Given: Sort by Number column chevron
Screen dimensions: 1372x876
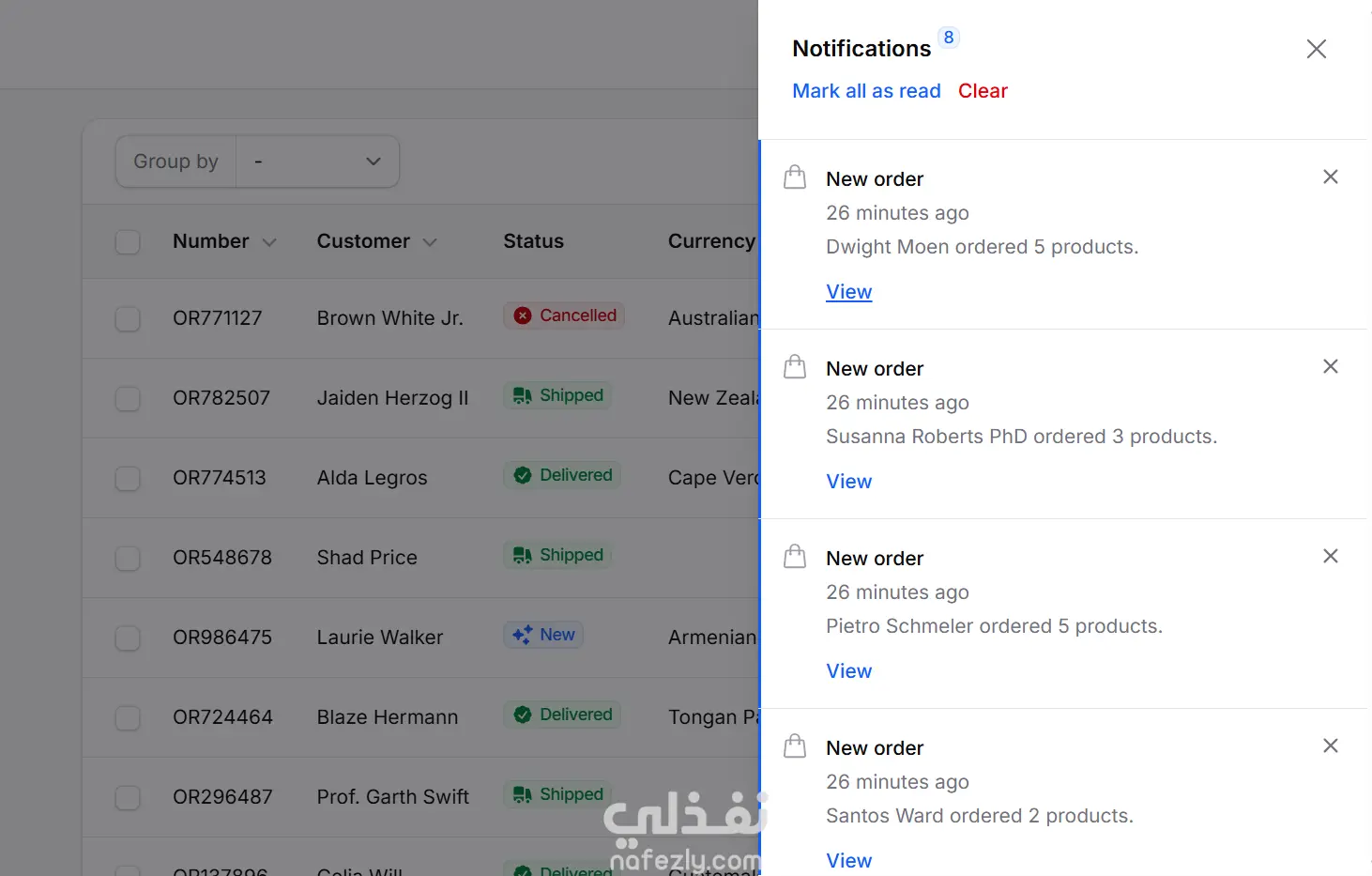Looking at the screenshot, I should point(269,242).
